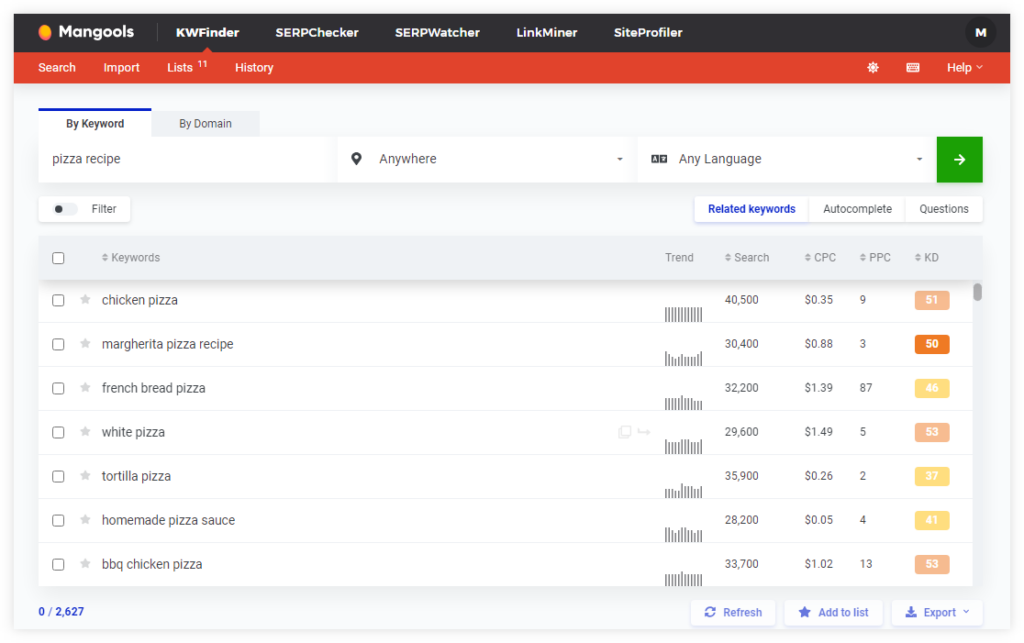Select the By Keyword tab
This screenshot has height=643, width=1024.
pos(95,123)
